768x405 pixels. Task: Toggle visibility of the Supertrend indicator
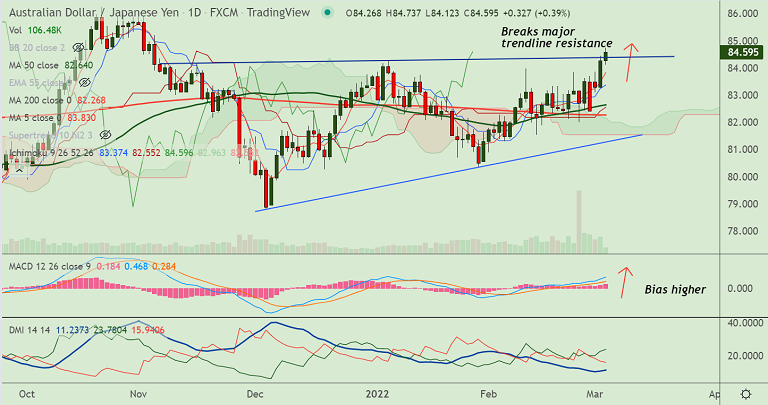[105, 135]
